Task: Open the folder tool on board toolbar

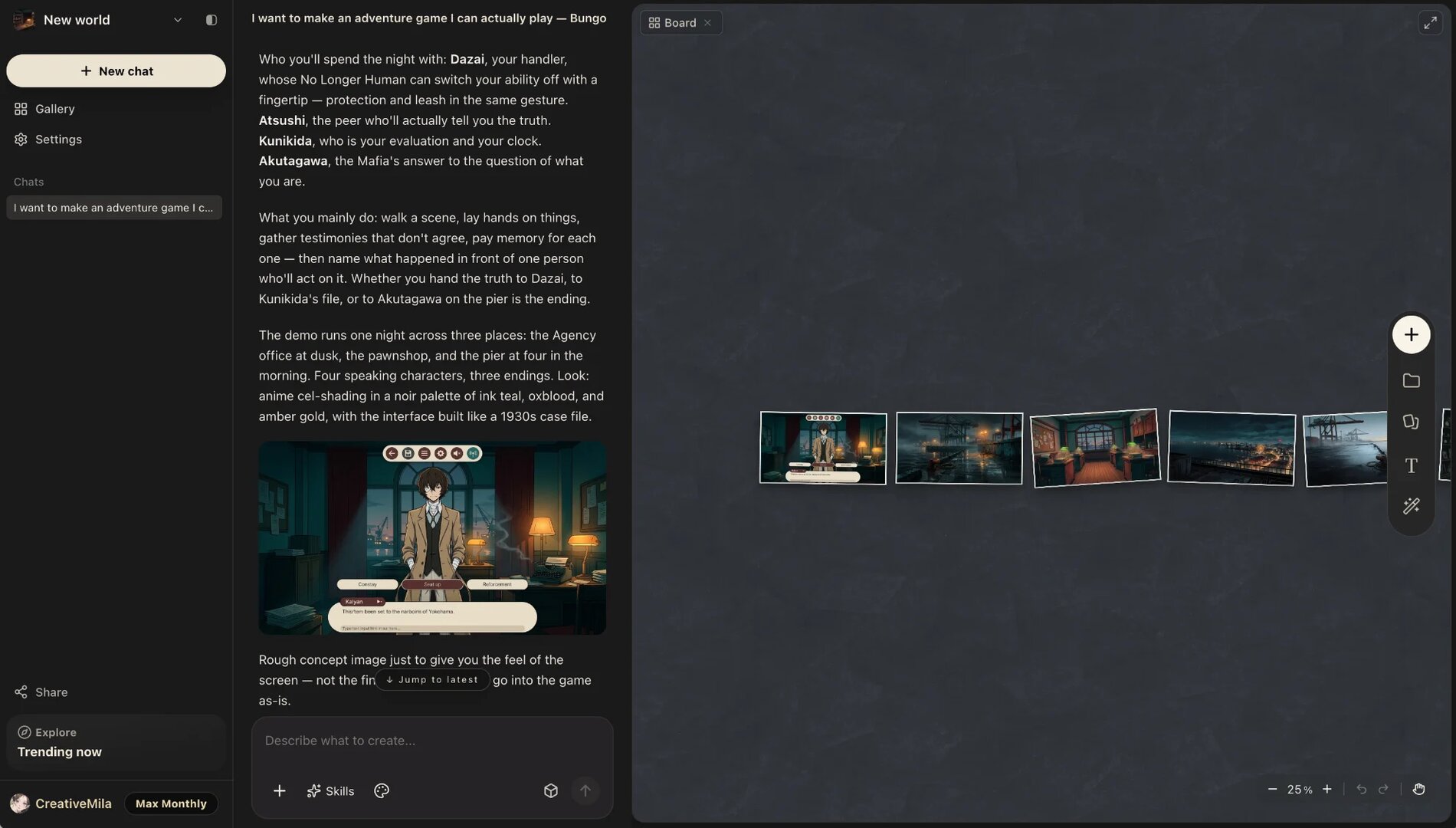Action: (x=1412, y=380)
